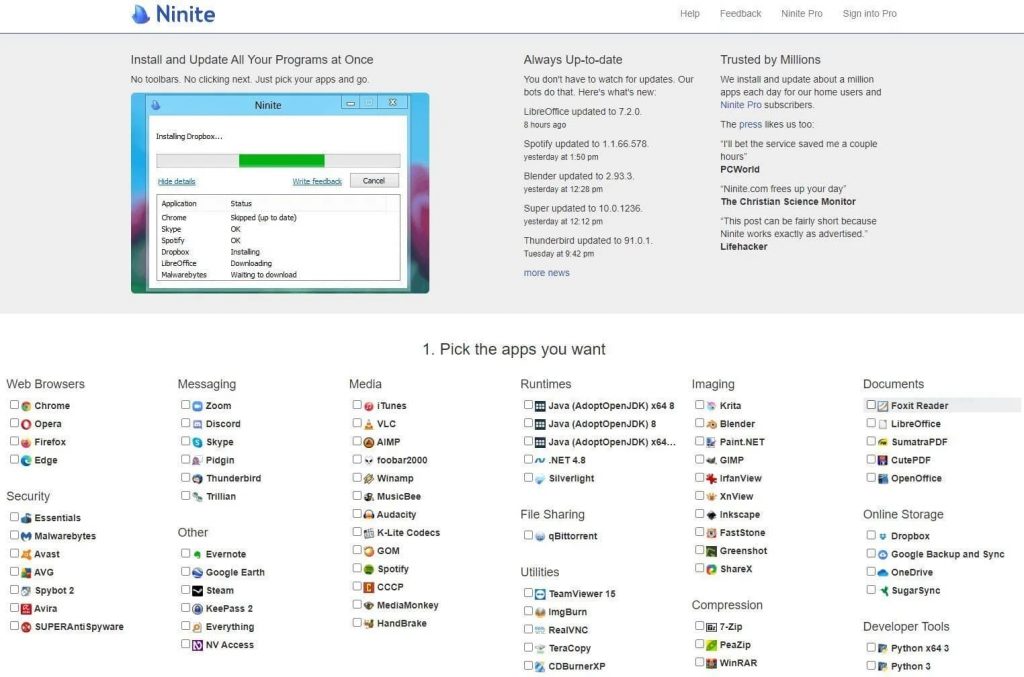
Task: Select the Foxit Reader checkbox
Action: click(871, 405)
